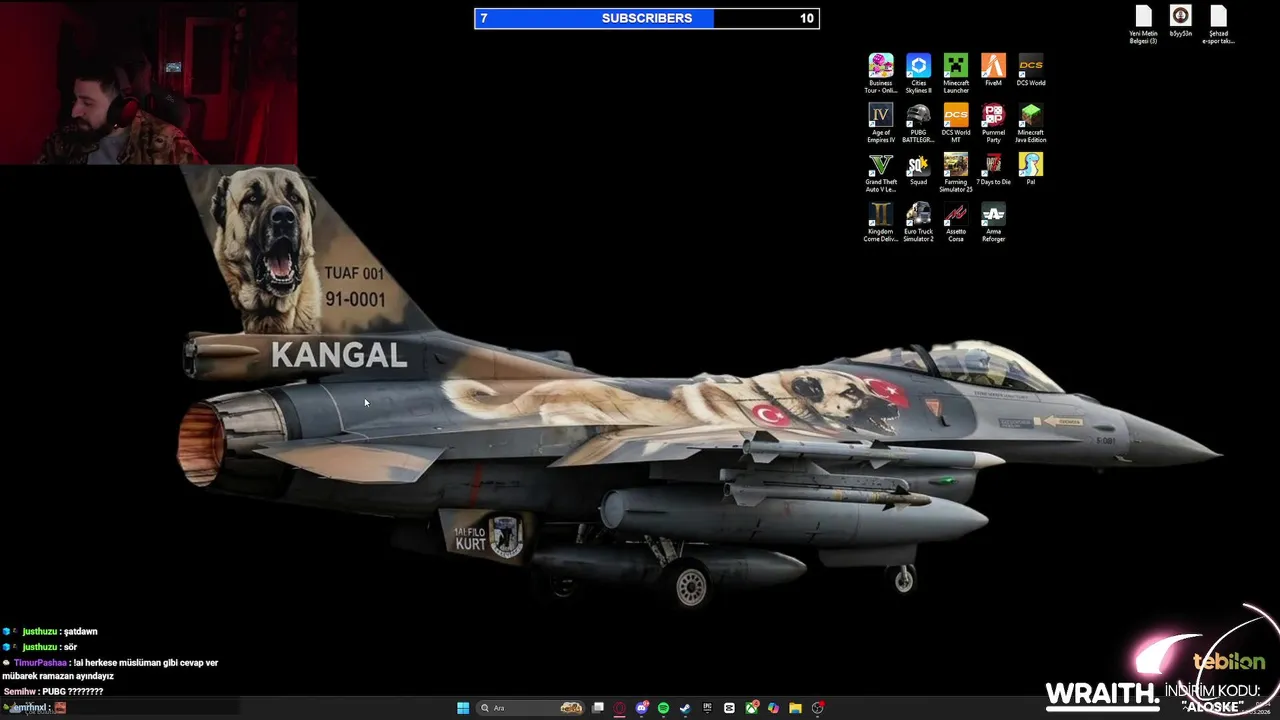Select the Squad game shortcut
The width and height of the screenshot is (1280, 720).
(918, 169)
